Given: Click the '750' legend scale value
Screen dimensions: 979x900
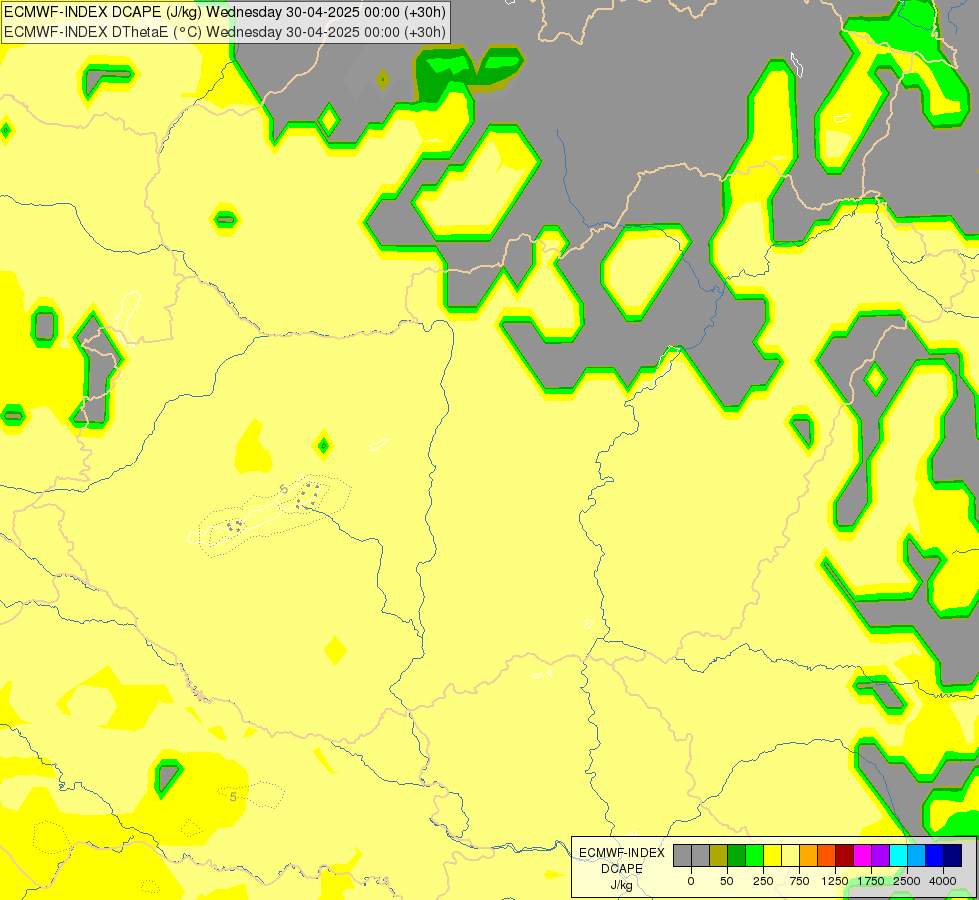Looking at the screenshot, I should click(x=799, y=881).
